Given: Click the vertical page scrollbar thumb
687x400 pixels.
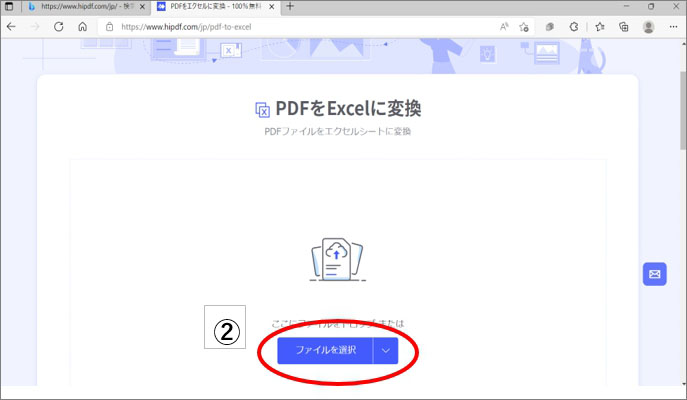Looking at the screenshot, I should tap(683, 110).
